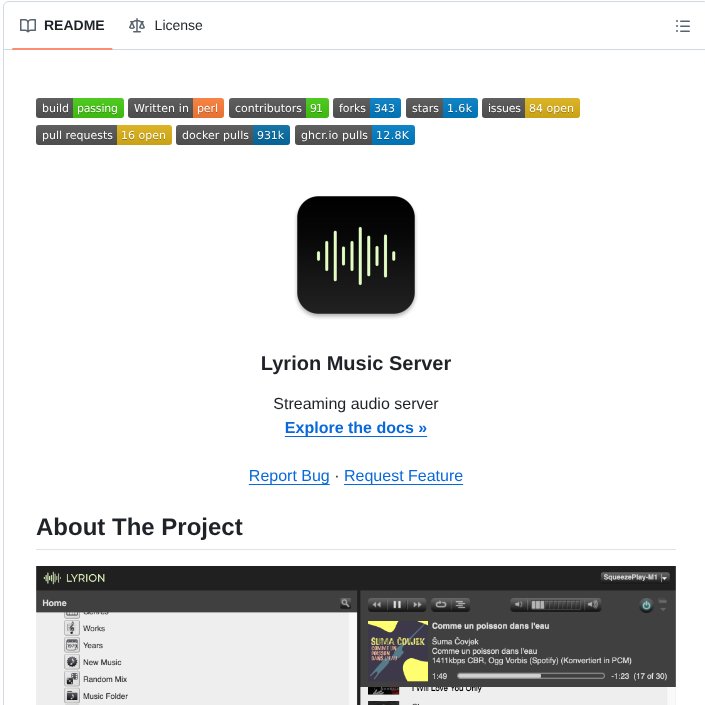Pause playback with the pause button
This screenshot has height=705, width=705.
tap(397, 605)
